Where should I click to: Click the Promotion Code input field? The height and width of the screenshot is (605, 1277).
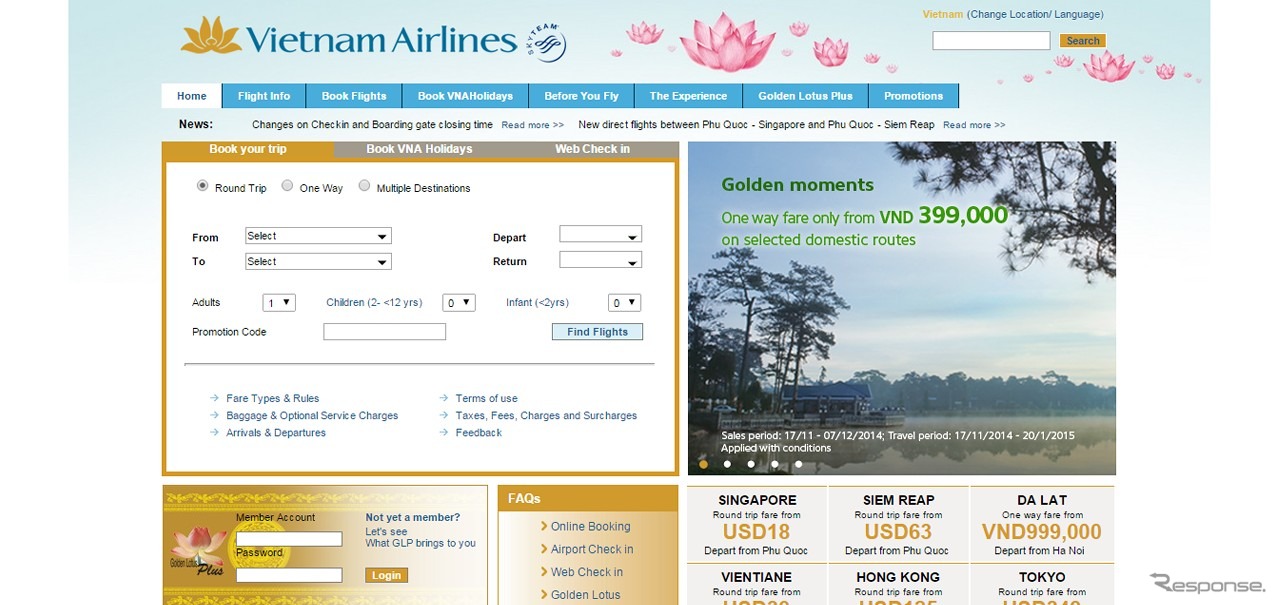pyautogui.click(x=384, y=332)
